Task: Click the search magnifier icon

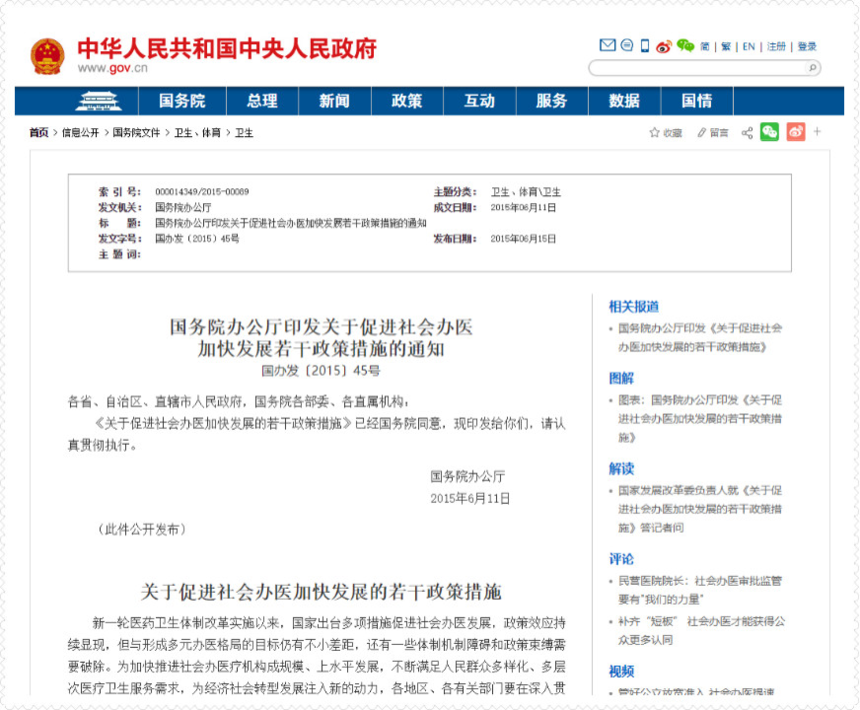Action: click(812, 68)
